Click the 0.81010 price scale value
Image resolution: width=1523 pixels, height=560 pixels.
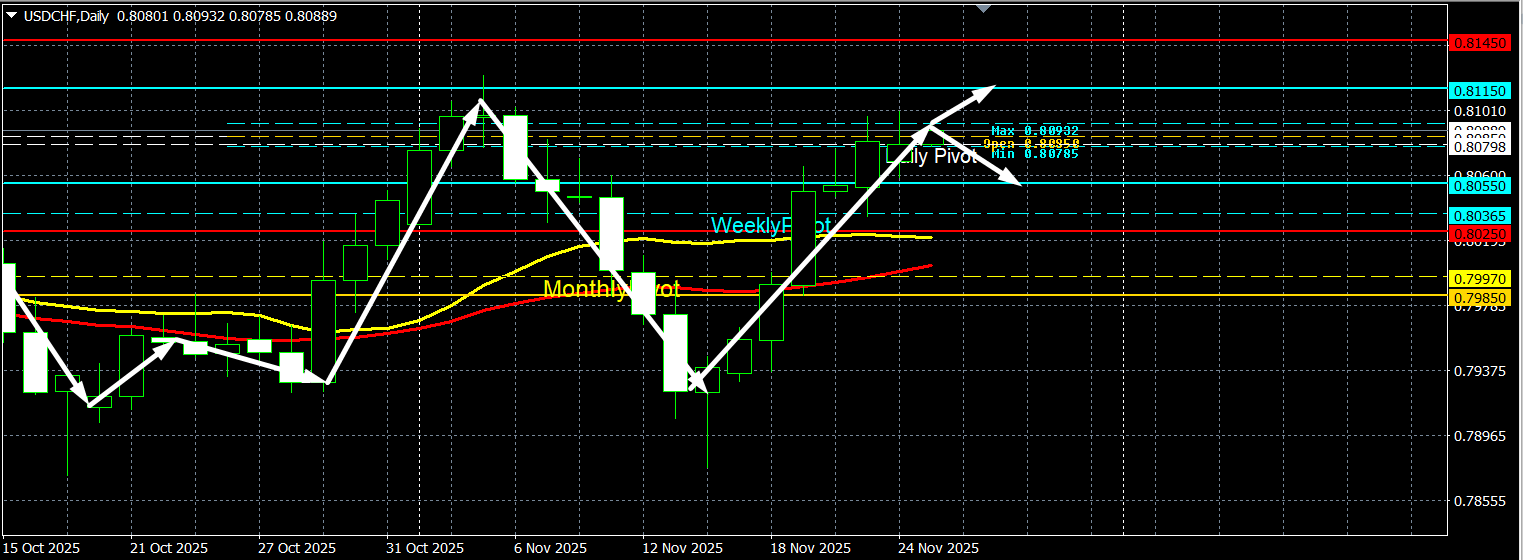point(1481,111)
